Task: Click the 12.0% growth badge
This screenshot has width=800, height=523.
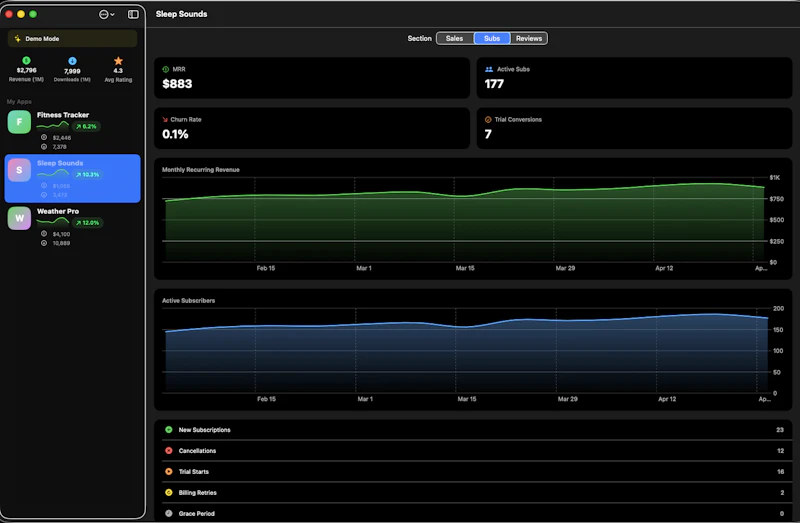Action: pyautogui.click(x=87, y=223)
